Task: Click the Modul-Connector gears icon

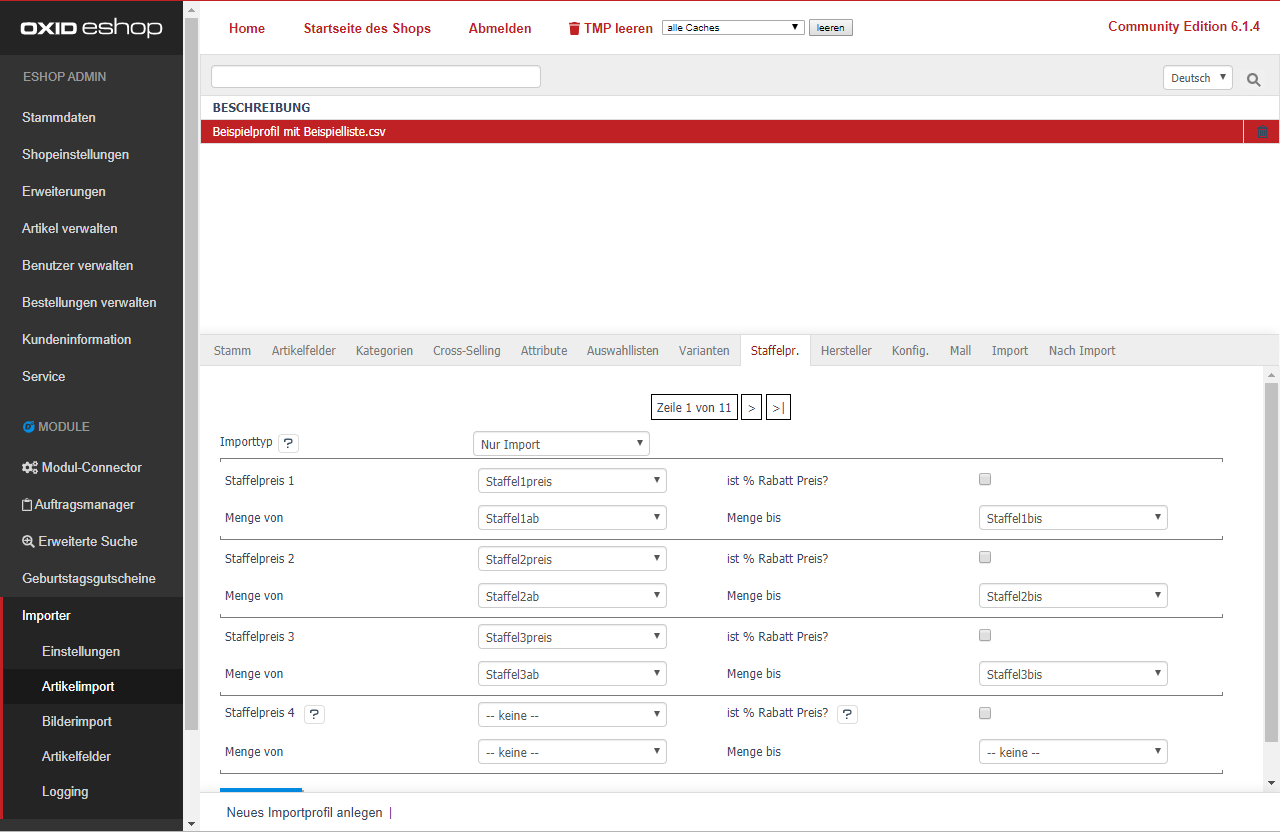Action: click(x=30, y=468)
